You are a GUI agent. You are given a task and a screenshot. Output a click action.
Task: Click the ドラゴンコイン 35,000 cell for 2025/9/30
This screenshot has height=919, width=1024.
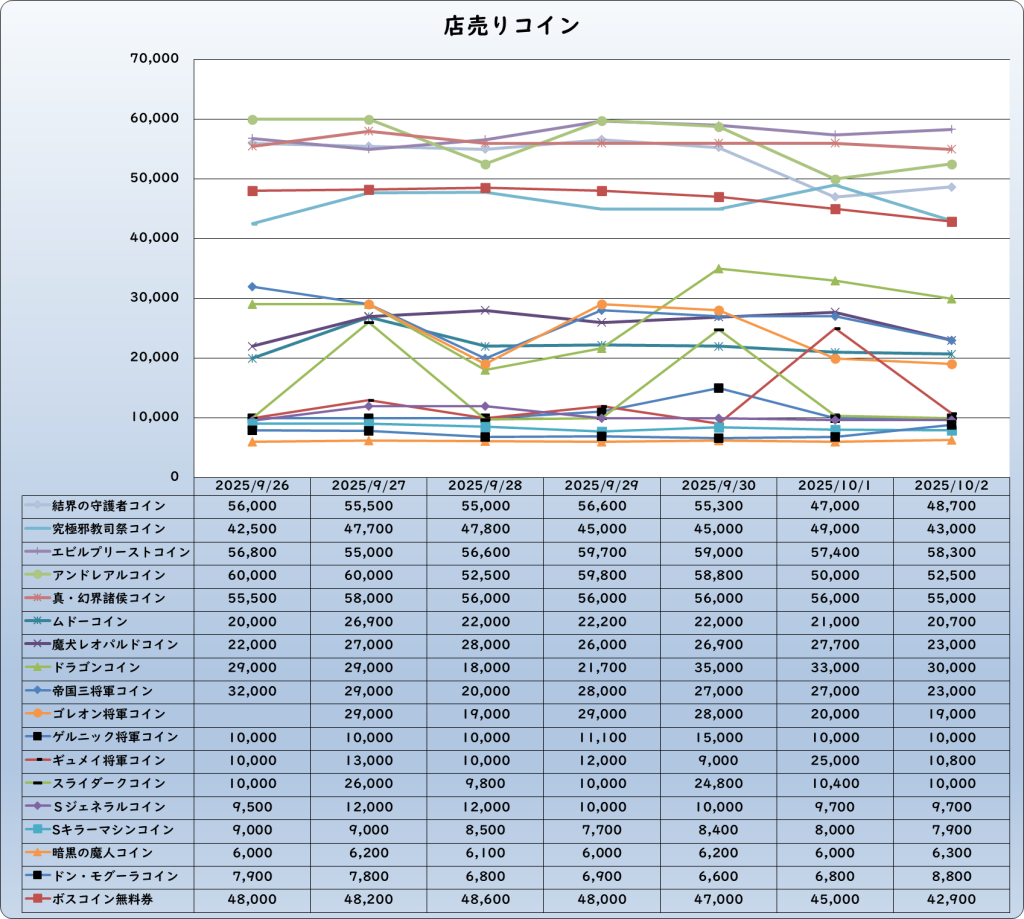point(719,667)
